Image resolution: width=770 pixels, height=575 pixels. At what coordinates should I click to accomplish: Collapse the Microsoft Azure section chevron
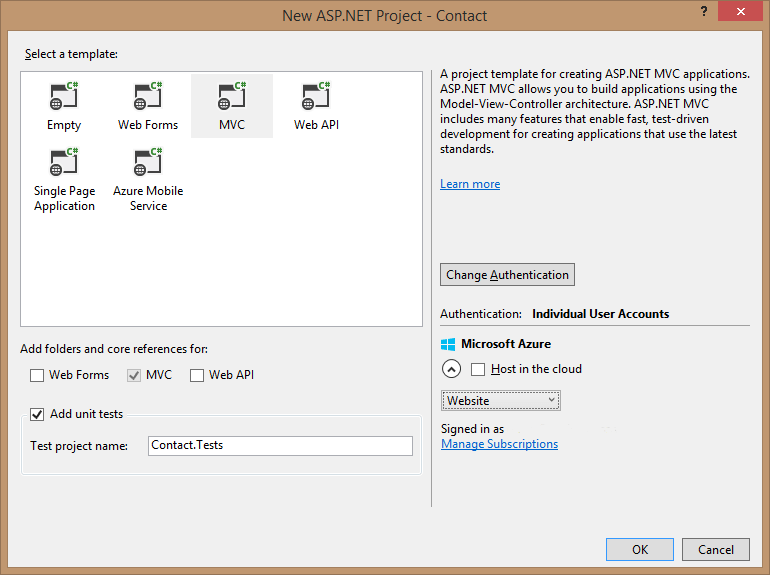[451, 369]
